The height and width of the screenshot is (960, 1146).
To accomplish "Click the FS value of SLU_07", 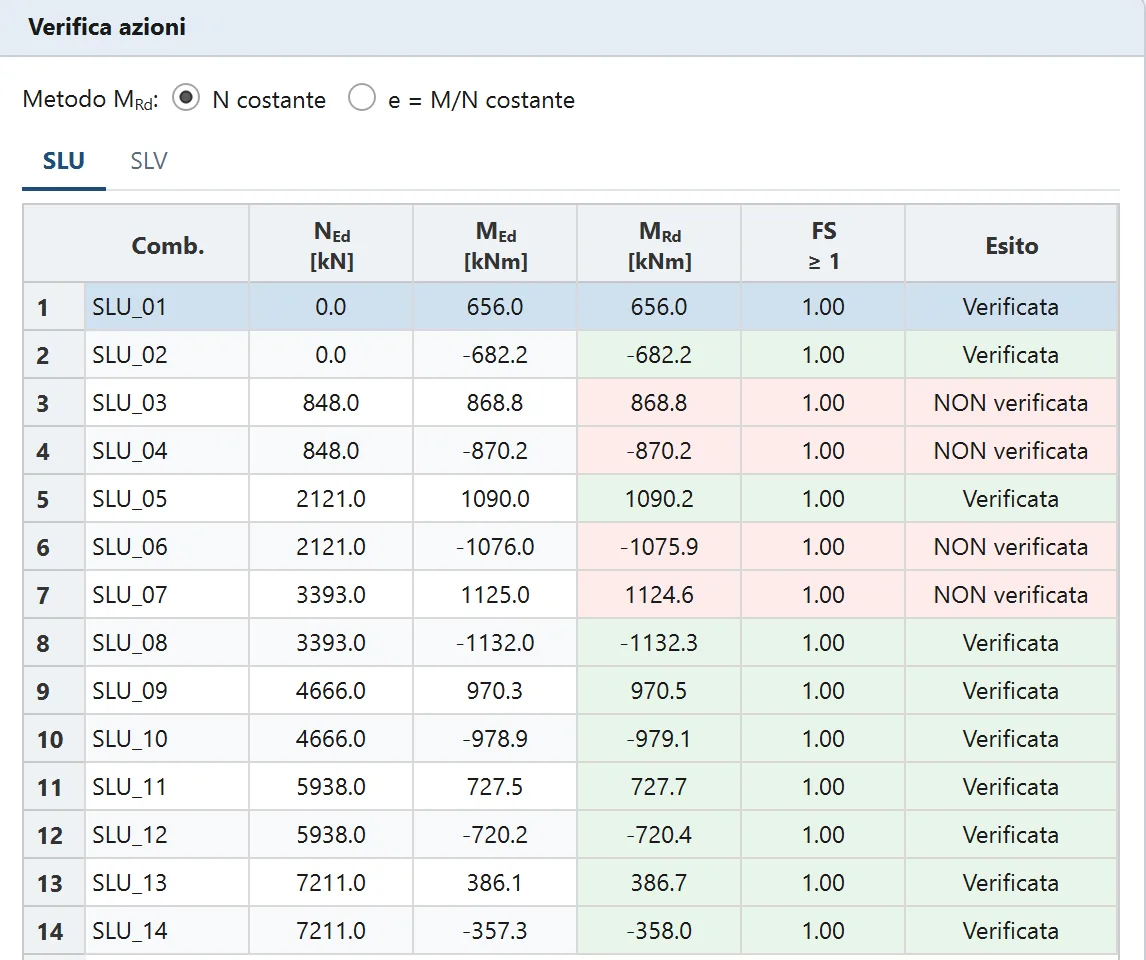I will click(x=823, y=595).
